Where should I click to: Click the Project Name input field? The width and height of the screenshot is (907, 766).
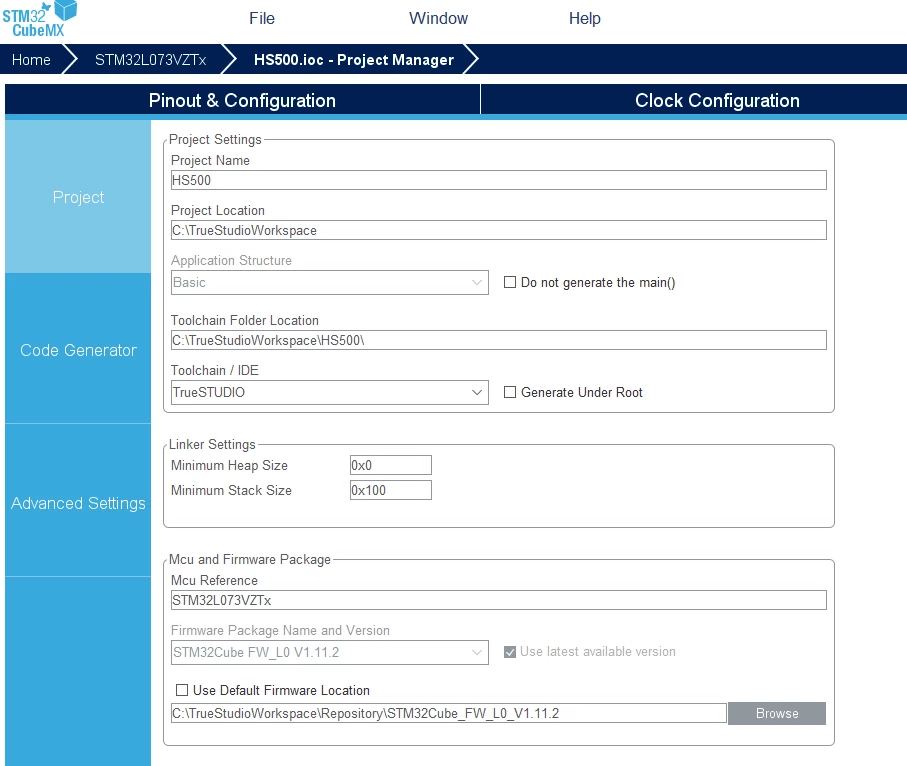click(499, 180)
